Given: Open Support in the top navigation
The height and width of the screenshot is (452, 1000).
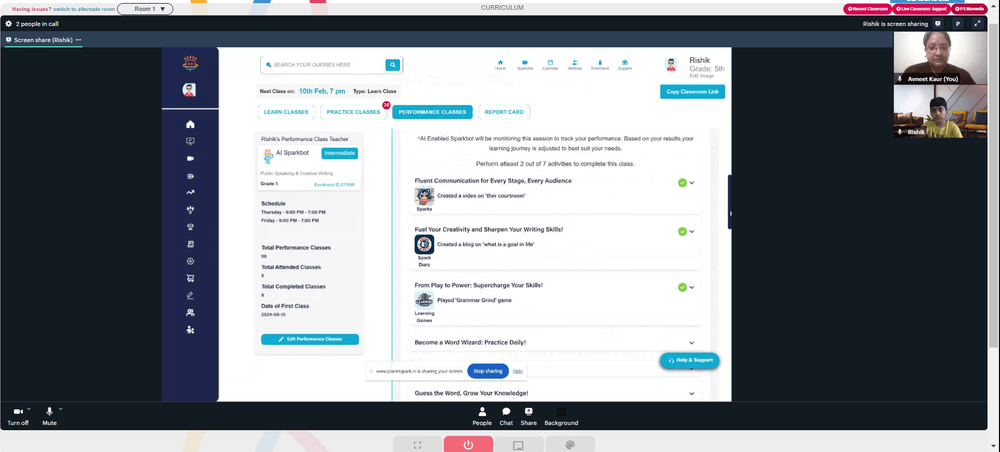Looking at the screenshot, I should (x=625, y=64).
